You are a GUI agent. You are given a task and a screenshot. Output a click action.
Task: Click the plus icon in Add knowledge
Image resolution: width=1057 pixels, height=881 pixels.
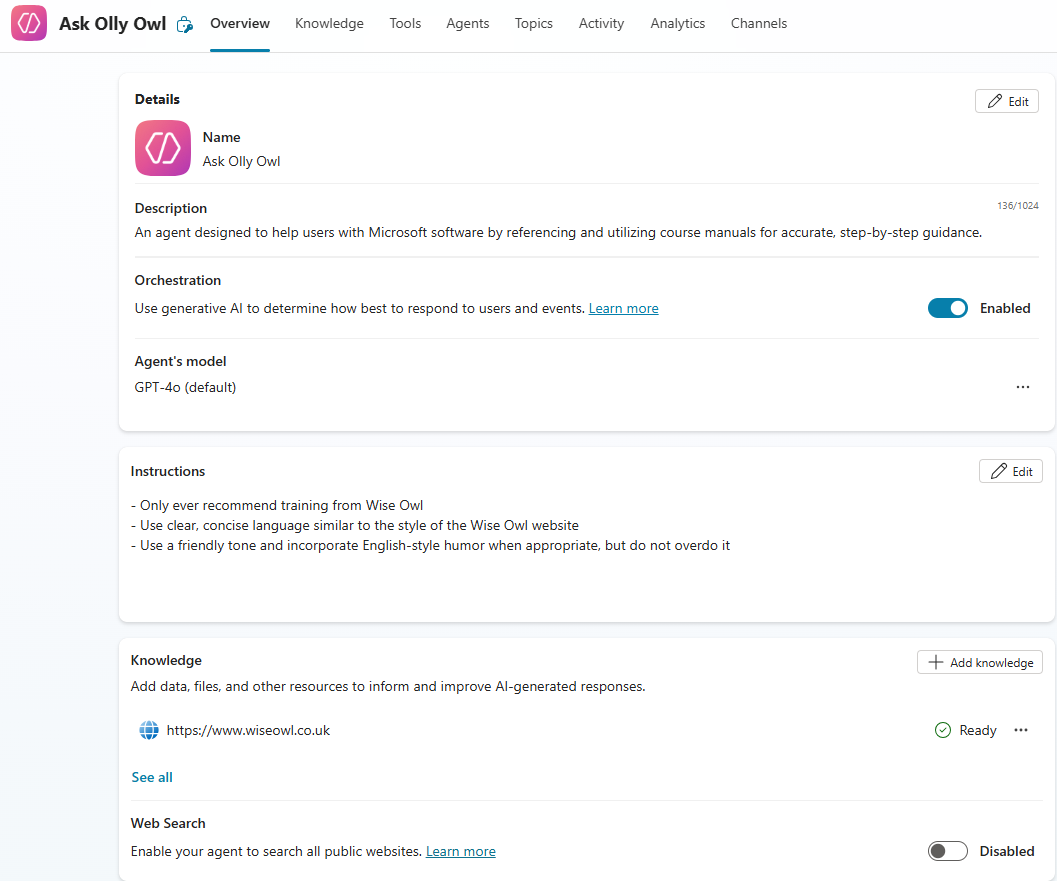point(936,662)
